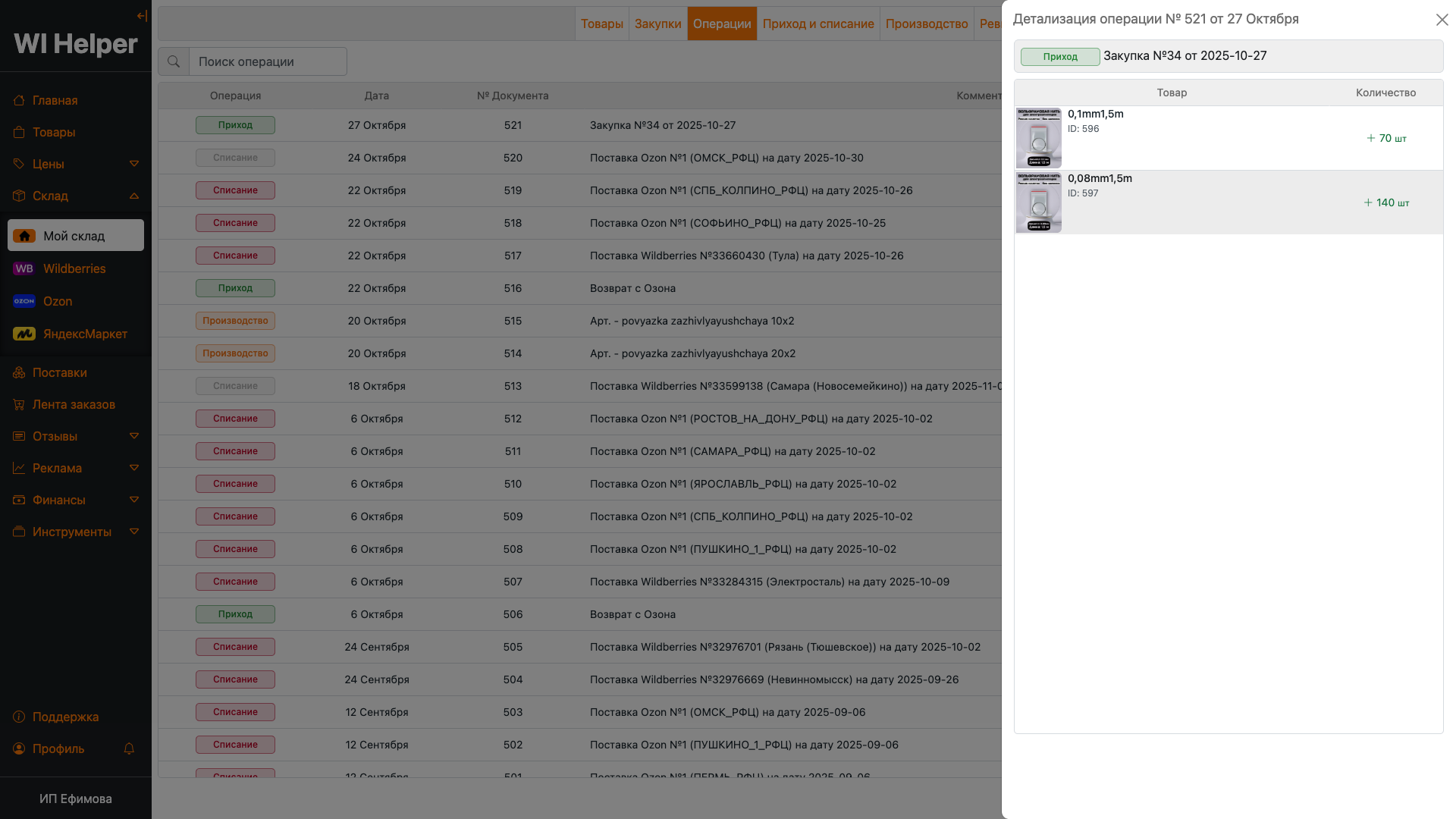Collapse the Склад submenu
This screenshot has height=819, width=1456.
click(x=134, y=196)
